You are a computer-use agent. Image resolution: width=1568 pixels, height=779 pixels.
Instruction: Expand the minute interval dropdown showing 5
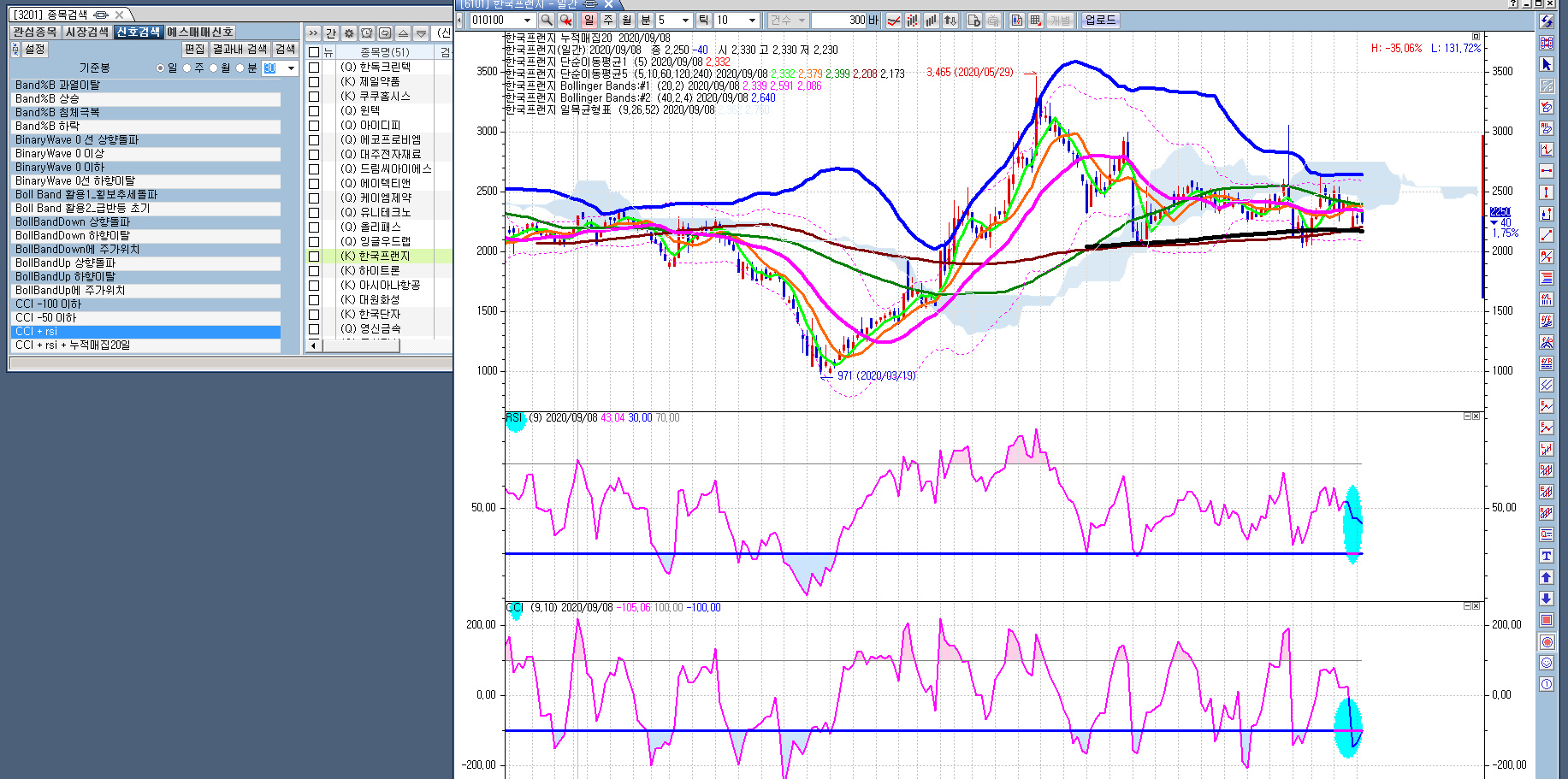(x=685, y=21)
